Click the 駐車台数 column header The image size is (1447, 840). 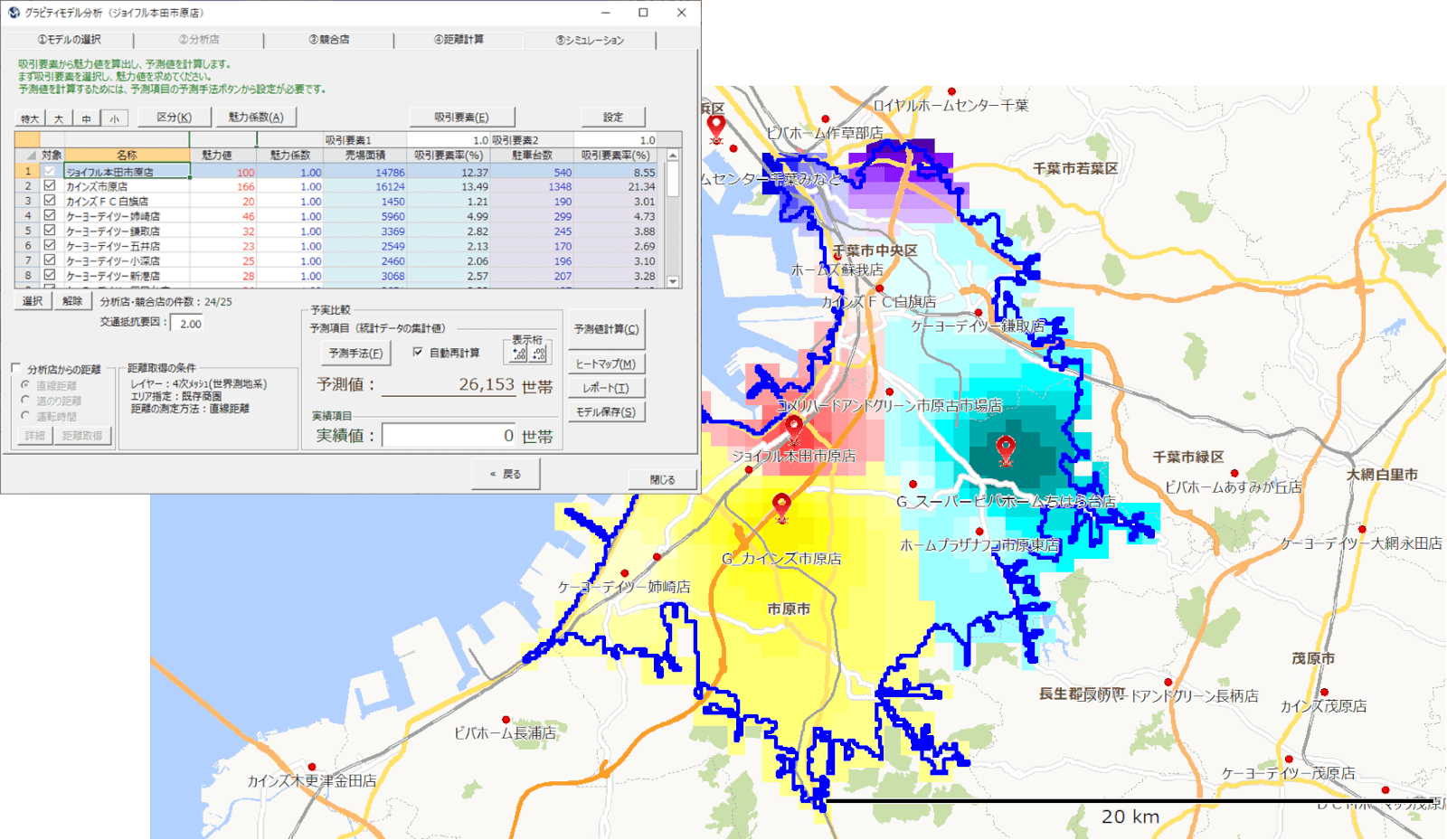(x=532, y=156)
